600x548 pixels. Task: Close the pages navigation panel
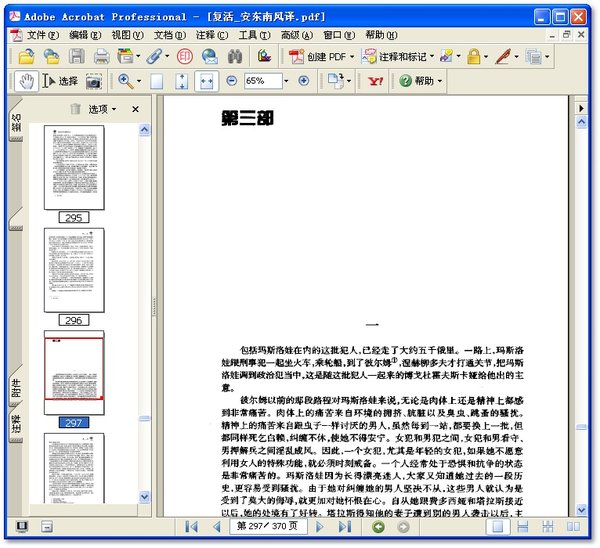pos(135,109)
